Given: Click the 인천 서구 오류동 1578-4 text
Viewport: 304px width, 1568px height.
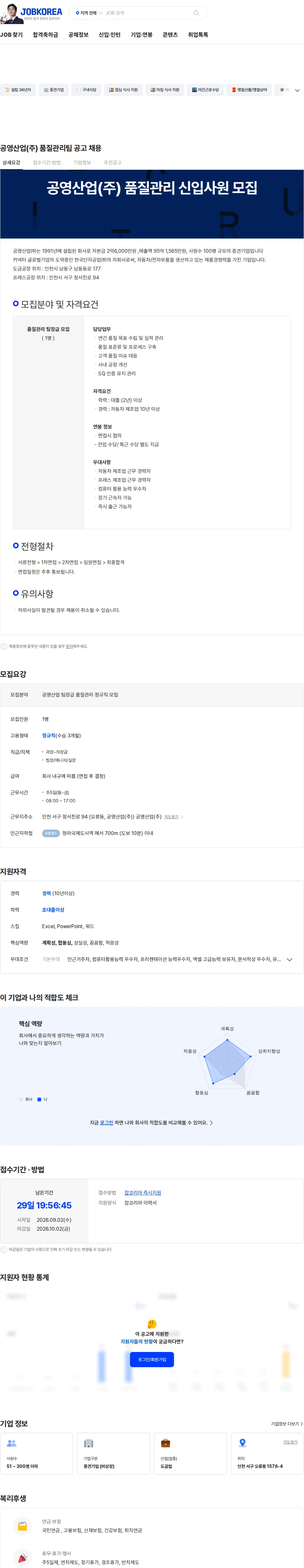Looking at the screenshot, I should click(x=260, y=1466).
